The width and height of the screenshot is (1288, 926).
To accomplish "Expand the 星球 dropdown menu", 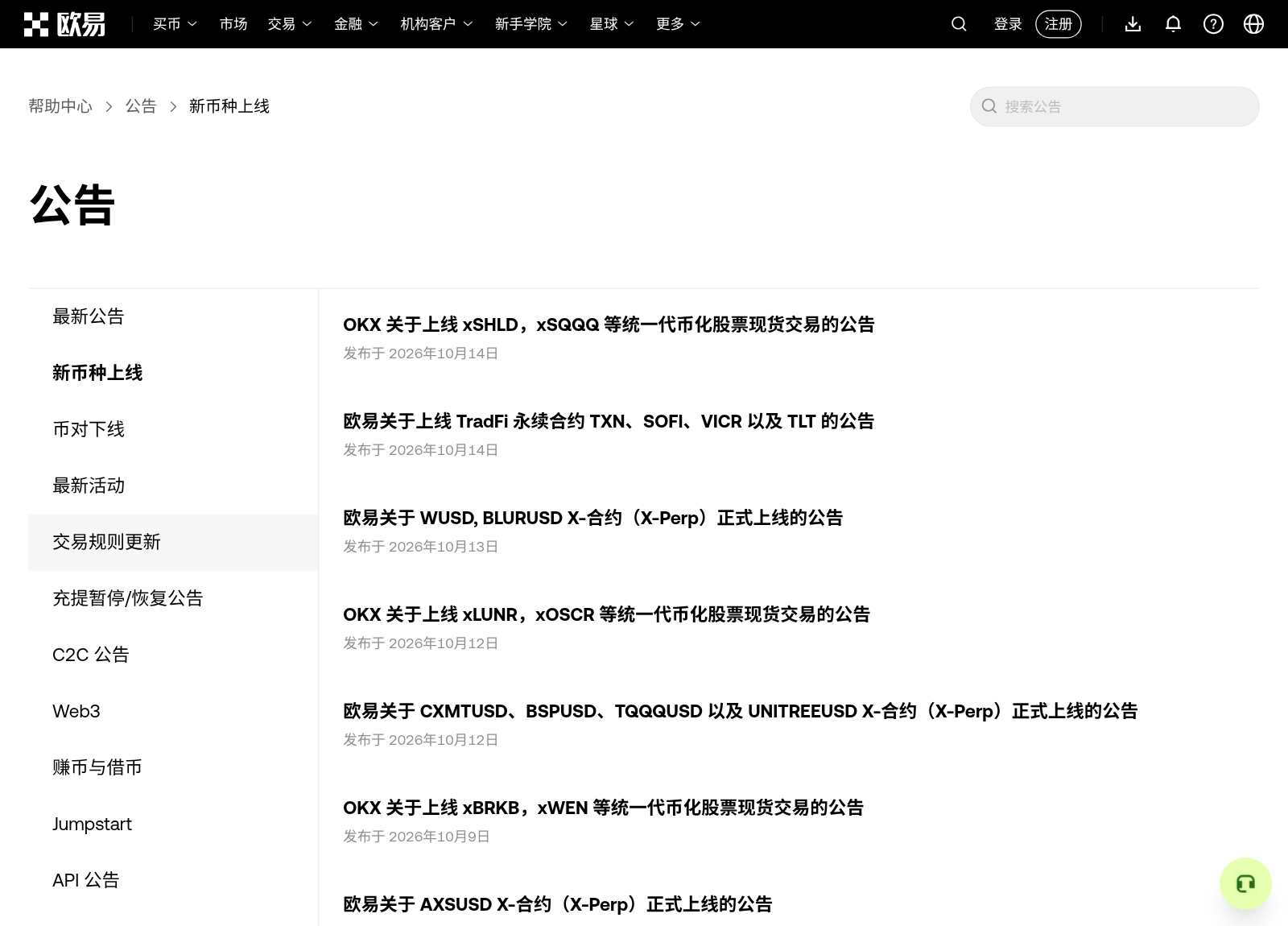I will click(612, 24).
